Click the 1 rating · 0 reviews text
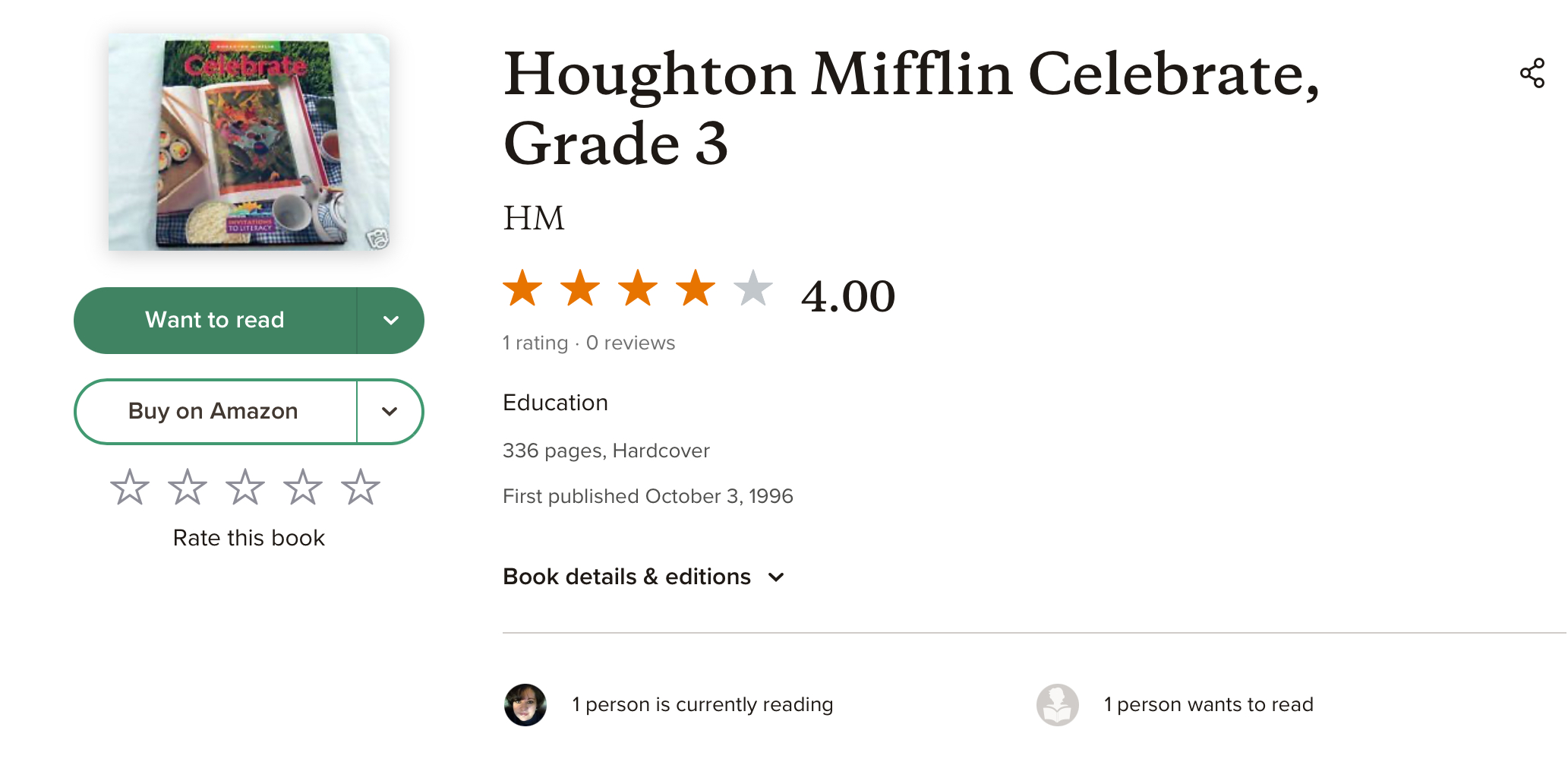 (588, 343)
